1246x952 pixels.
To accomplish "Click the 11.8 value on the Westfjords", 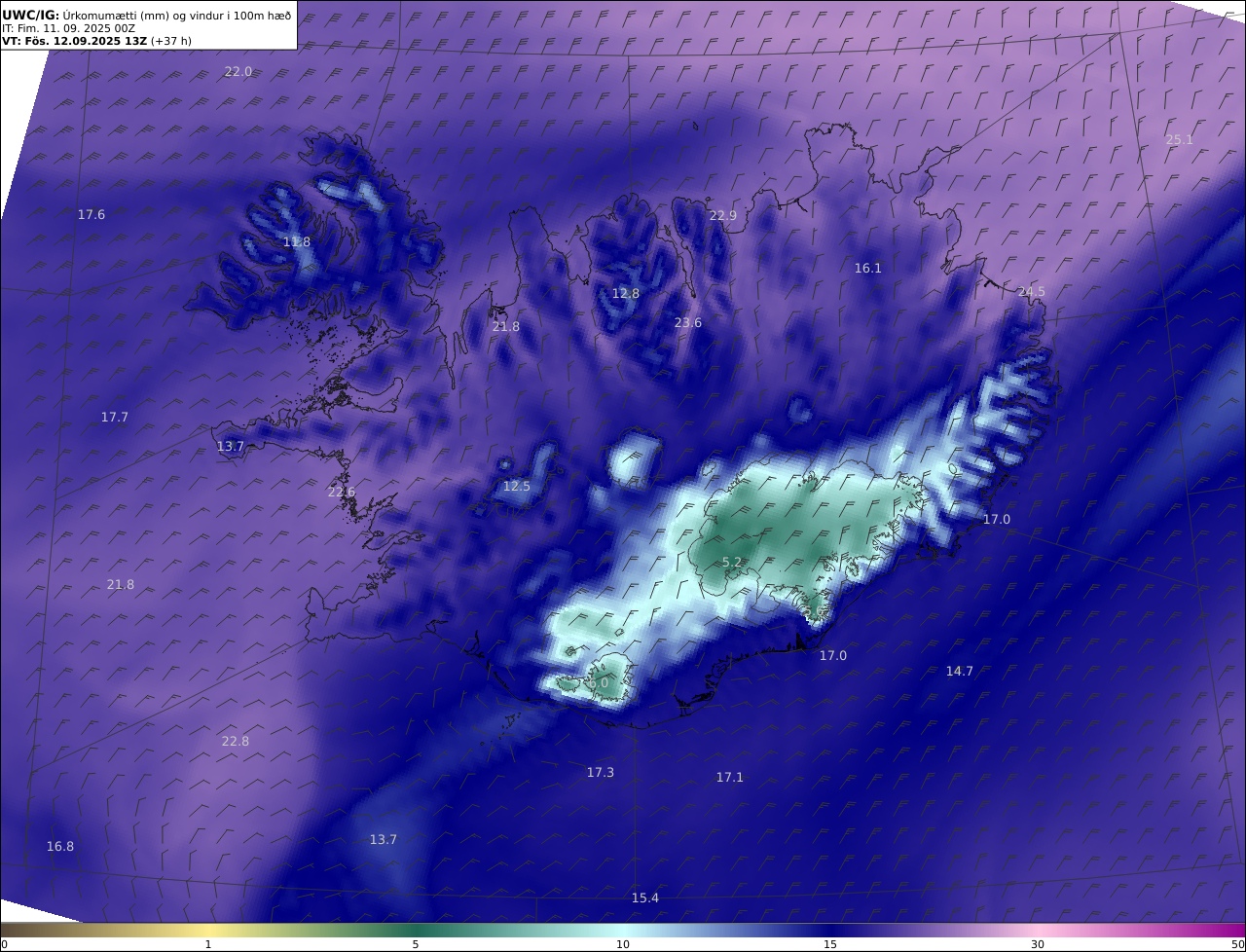I will 297,242.
